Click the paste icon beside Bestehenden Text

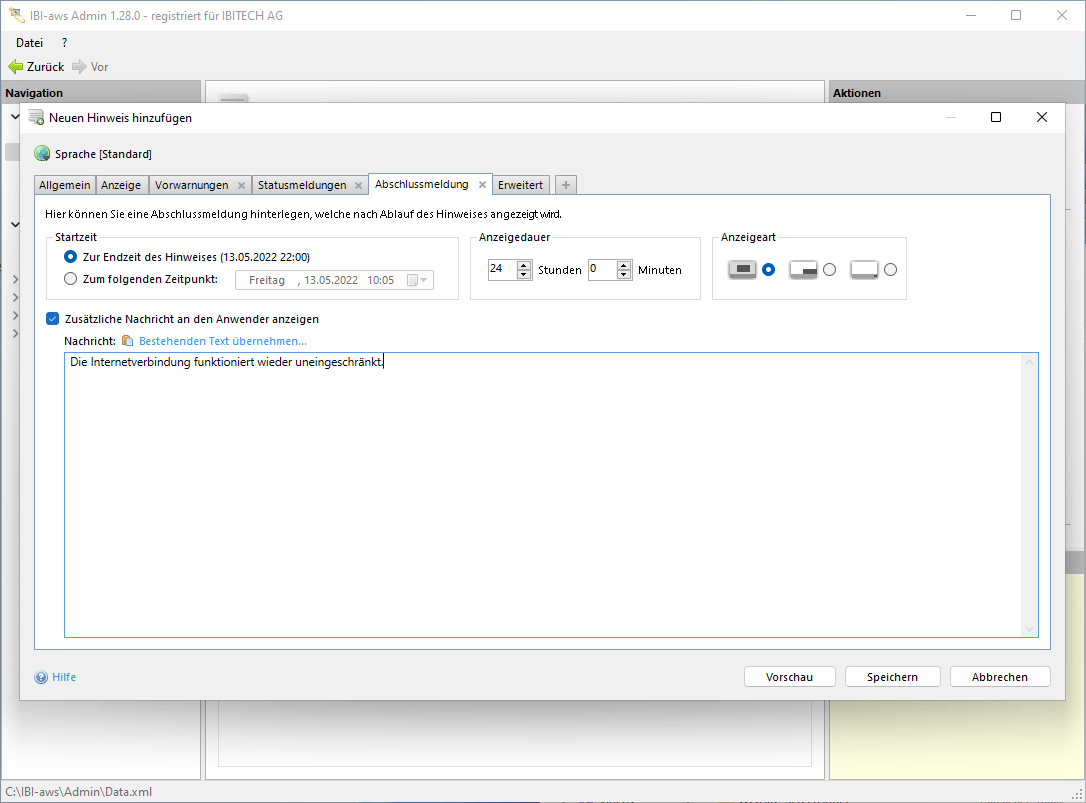pyautogui.click(x=127, y=341)
